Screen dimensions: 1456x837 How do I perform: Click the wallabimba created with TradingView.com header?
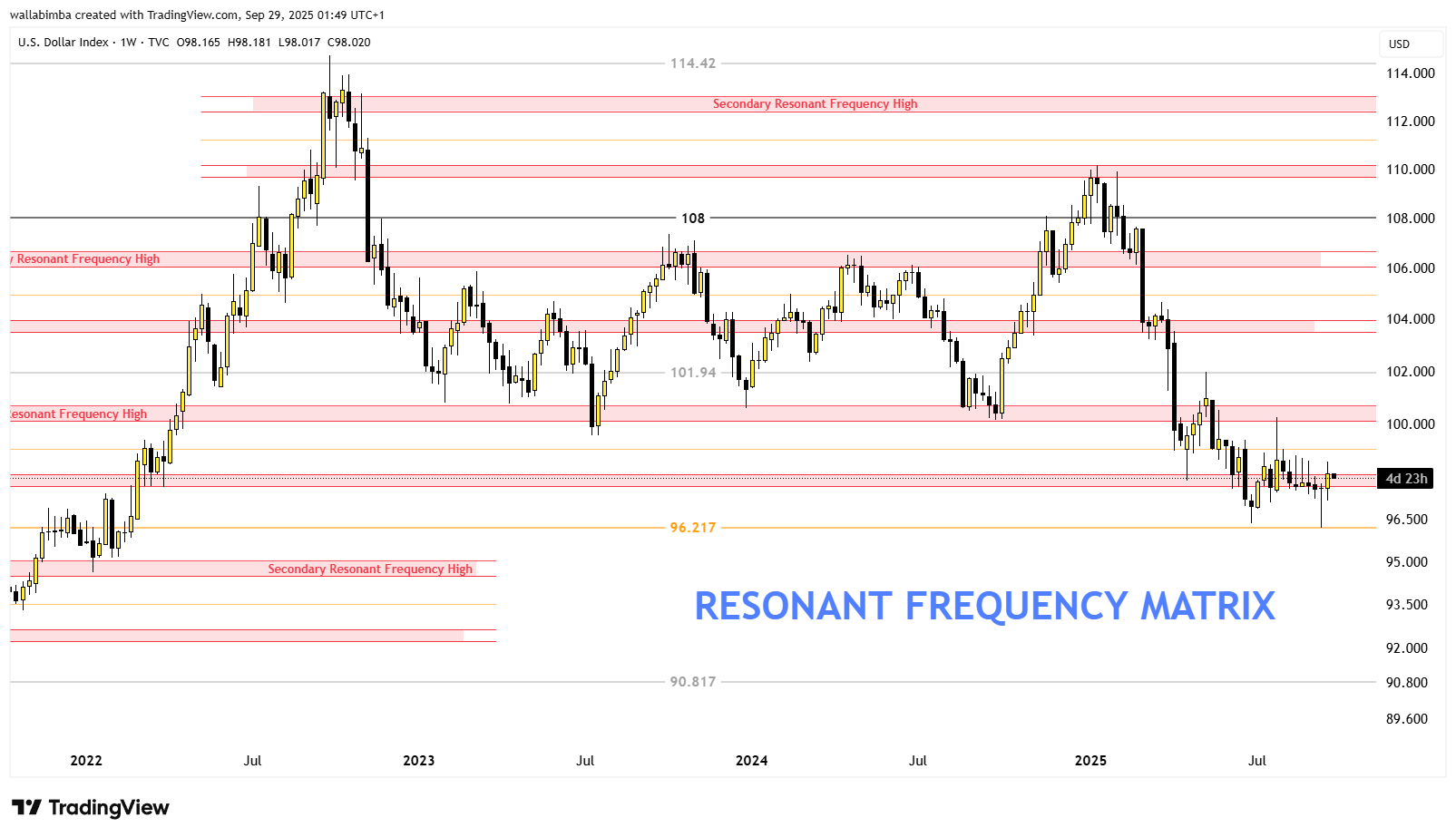click(x=197, y=15)
